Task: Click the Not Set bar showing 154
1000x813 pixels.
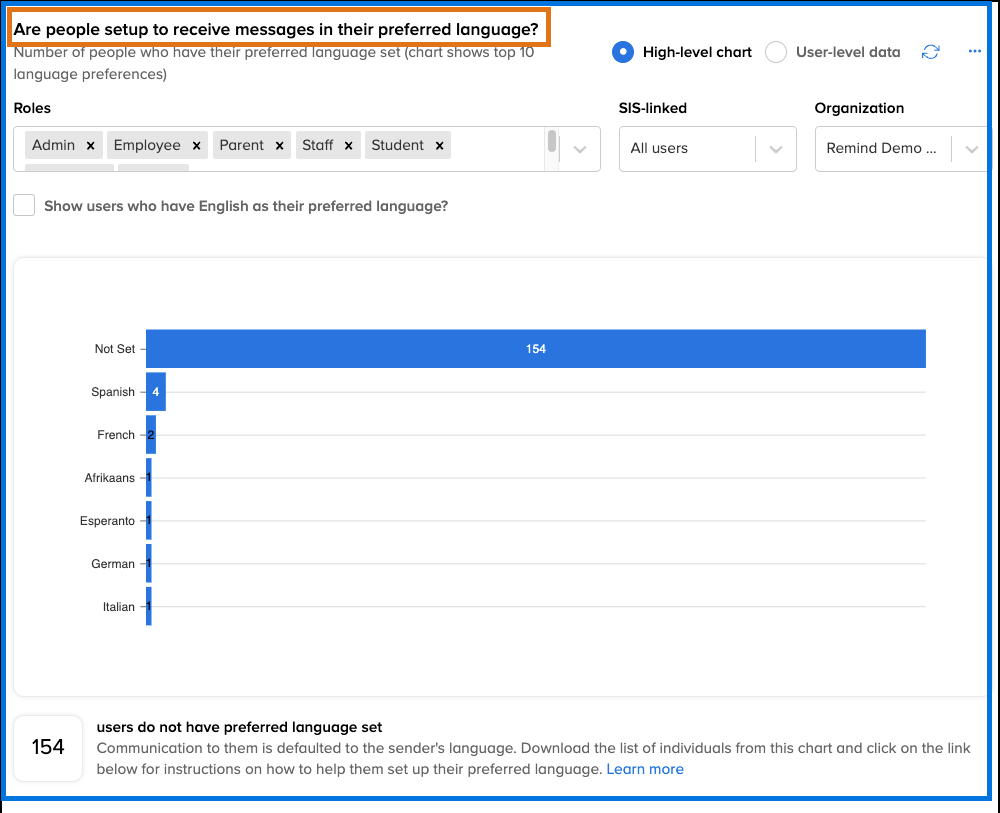Action: point(536,349)
